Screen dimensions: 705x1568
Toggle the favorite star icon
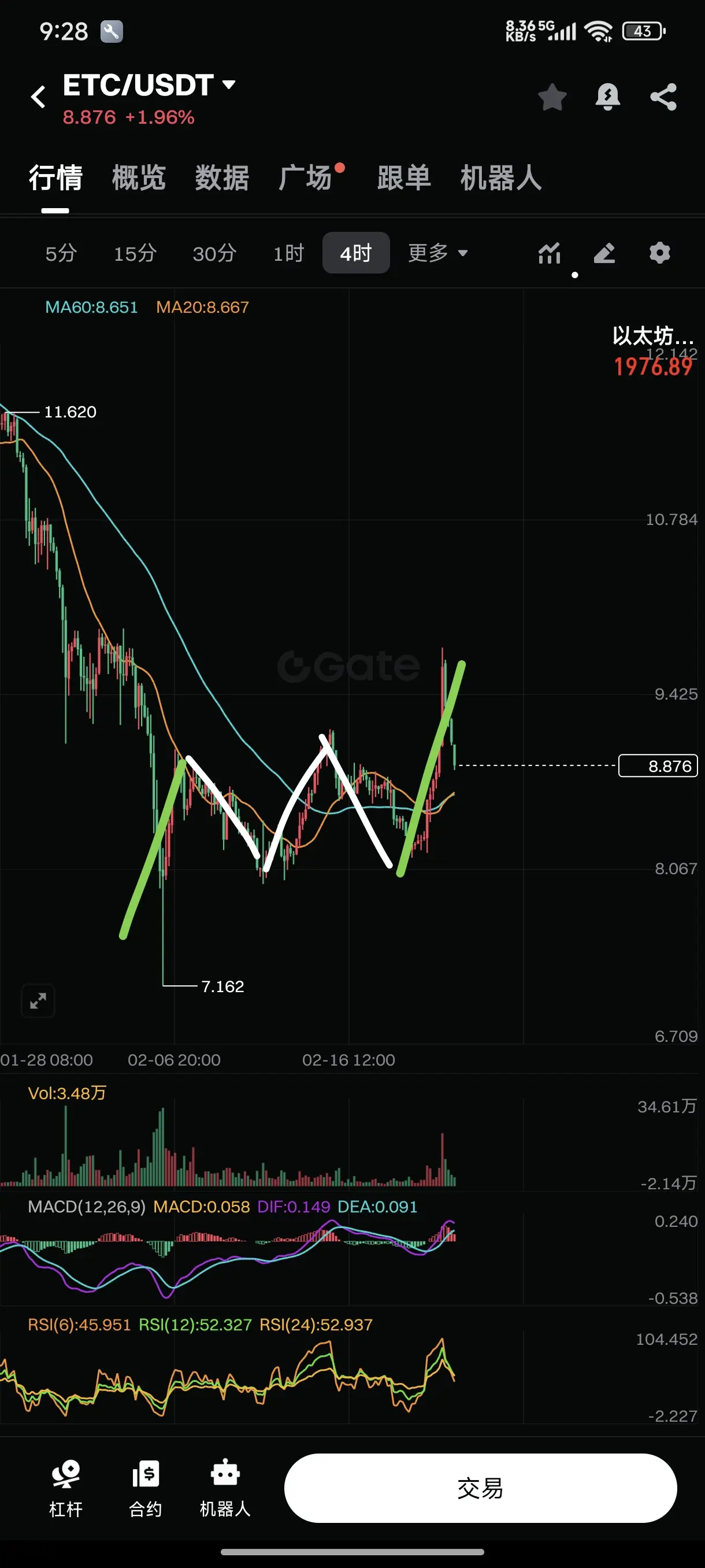coord(552,97)
